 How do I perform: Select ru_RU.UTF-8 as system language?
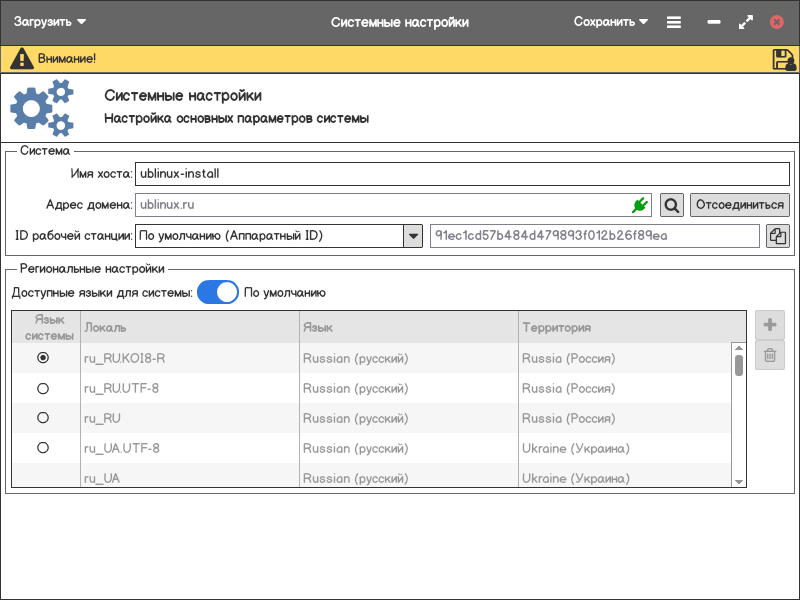[x=43, y=388]
